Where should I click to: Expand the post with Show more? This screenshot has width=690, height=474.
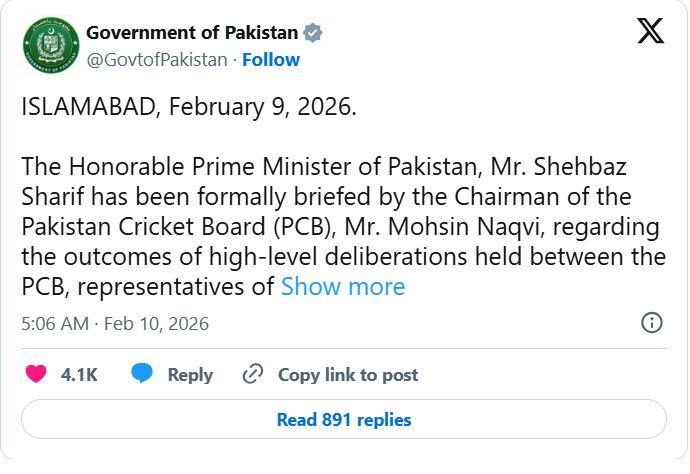[x=343, y=287]
